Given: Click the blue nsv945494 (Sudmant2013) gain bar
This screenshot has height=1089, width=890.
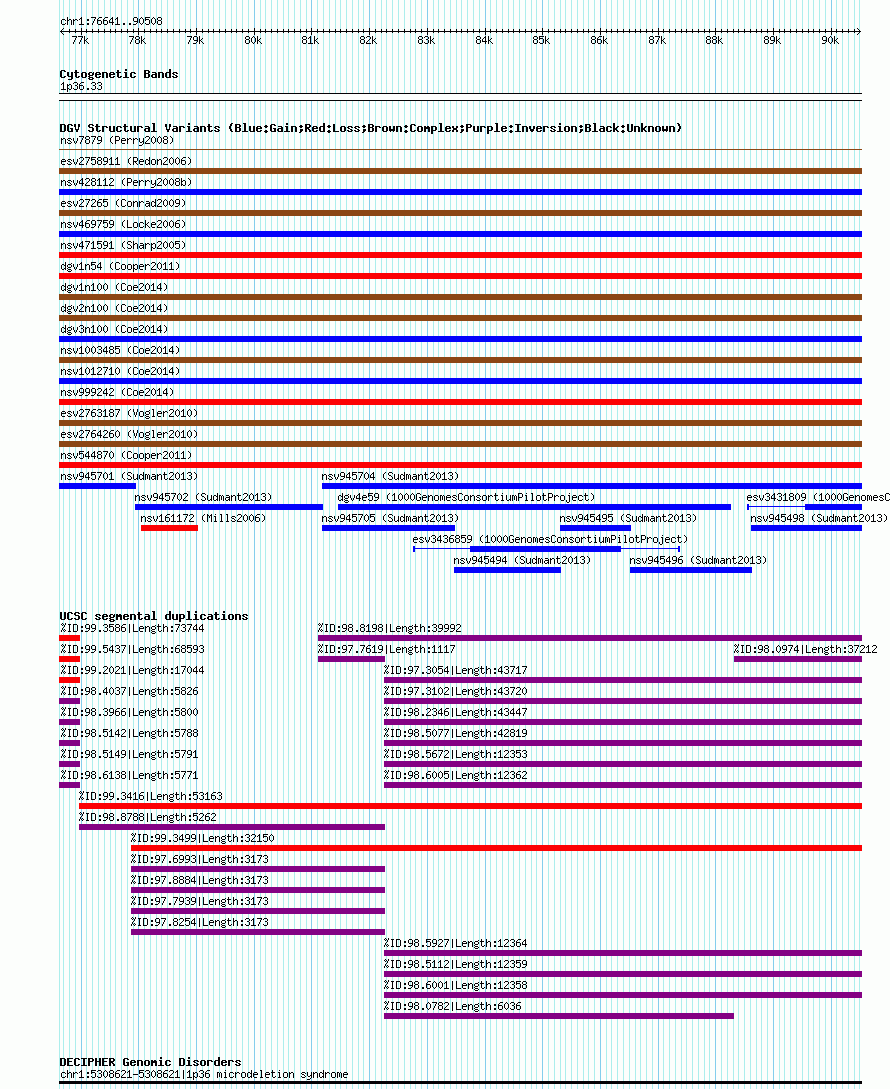Looking at the screenshot, I should click(507, 570).
